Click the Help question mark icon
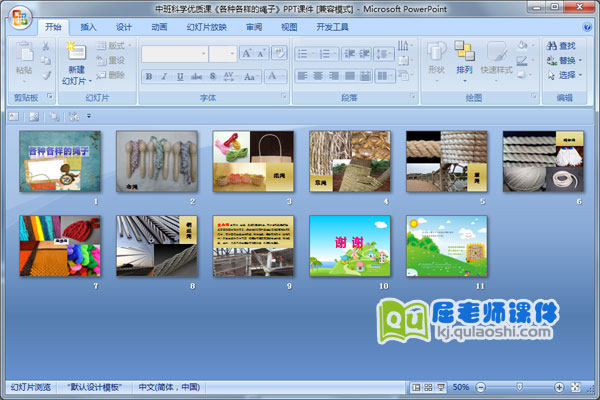600x400 pixels. 586,27
